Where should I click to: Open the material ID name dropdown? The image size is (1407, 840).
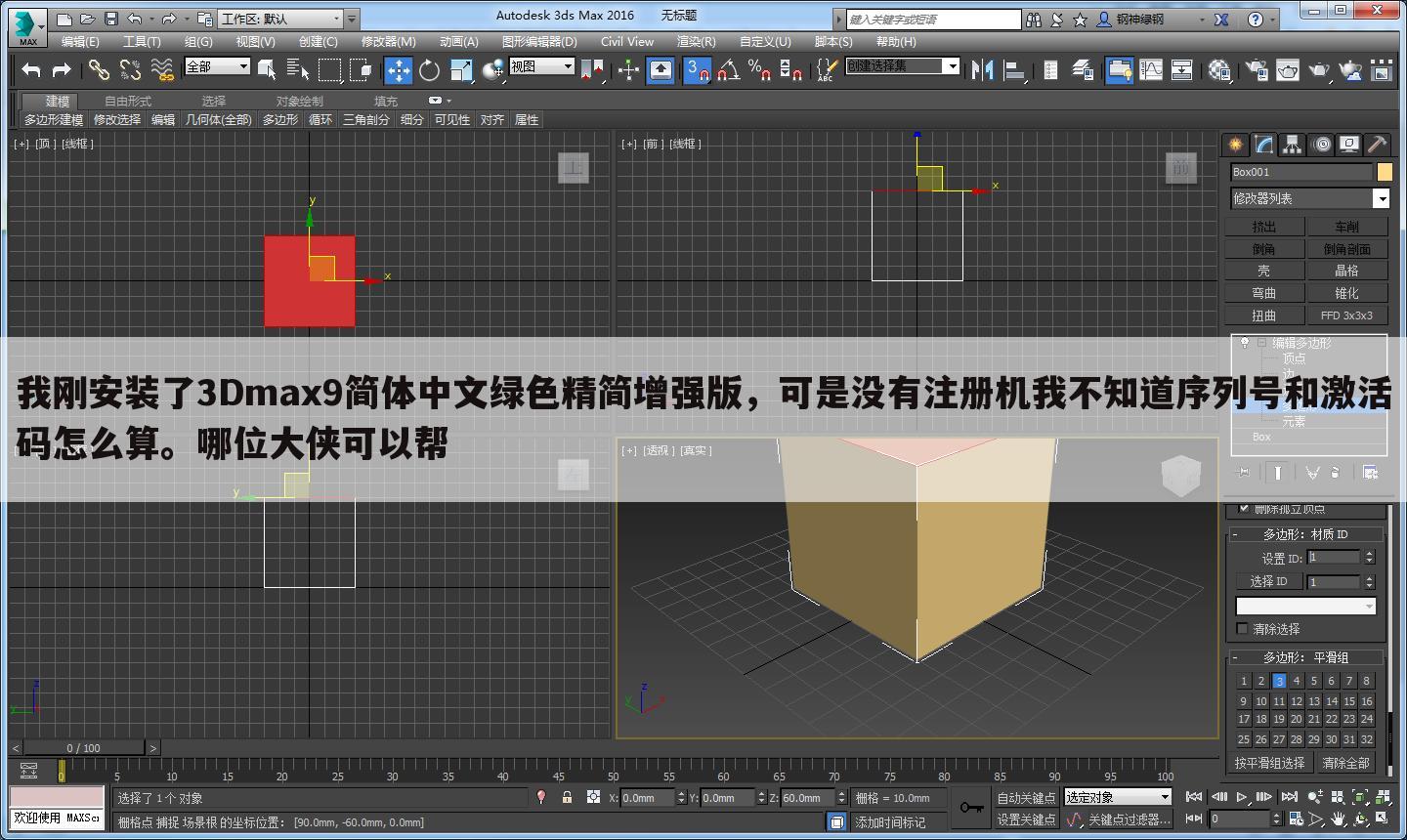pos(1305,607)
